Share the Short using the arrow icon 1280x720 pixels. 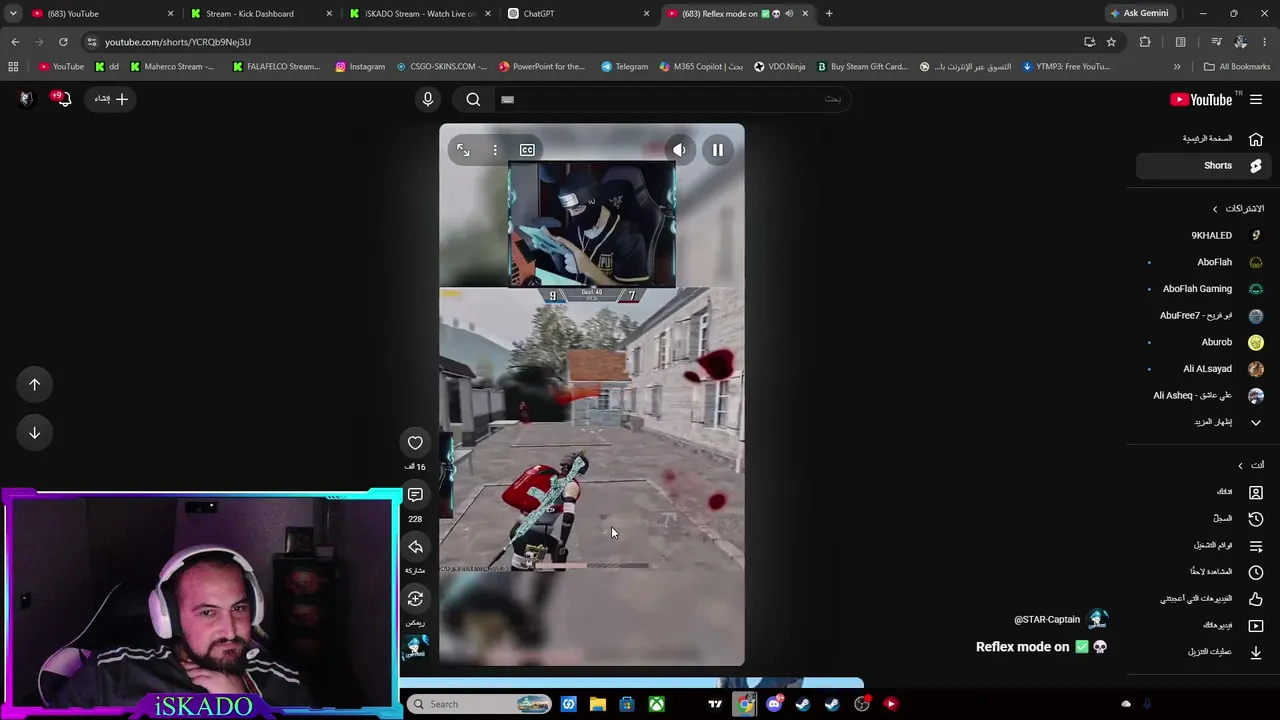415,547
